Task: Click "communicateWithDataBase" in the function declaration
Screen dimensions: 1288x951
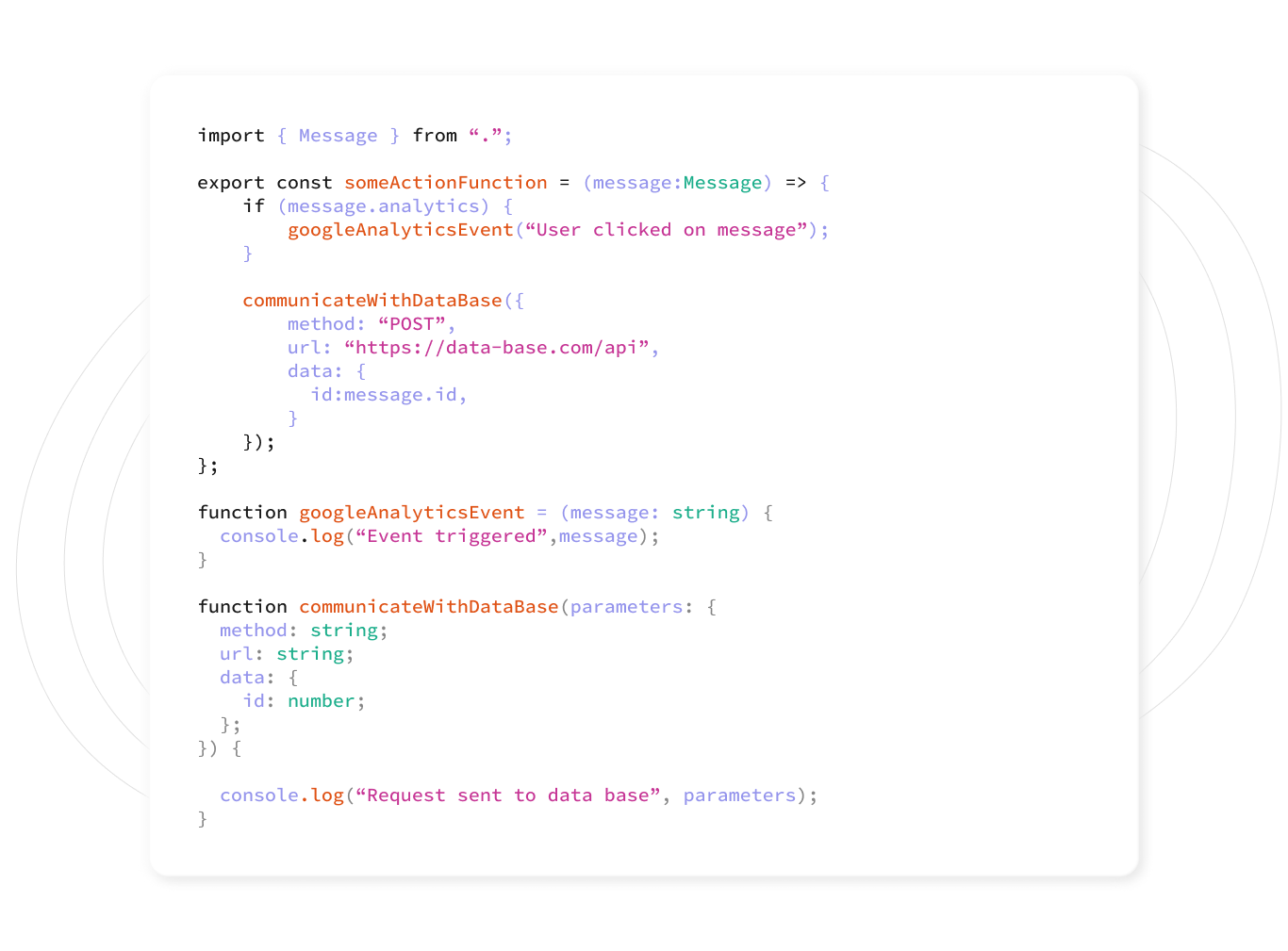Action: pos(429,607)
